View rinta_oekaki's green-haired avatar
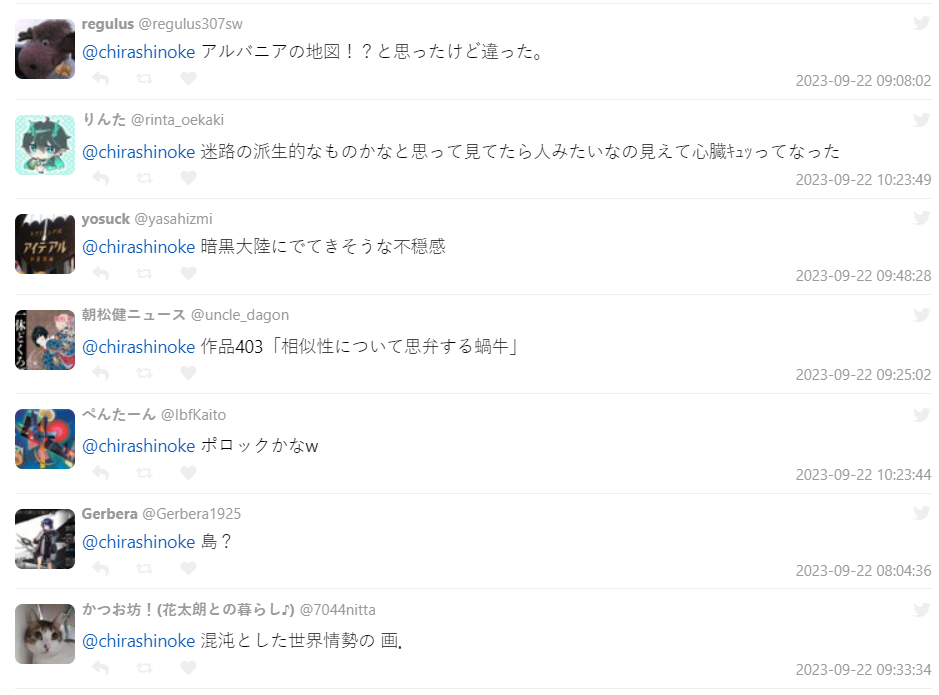The width and height of the screenshot is (939, 695). tap(45, 145)
